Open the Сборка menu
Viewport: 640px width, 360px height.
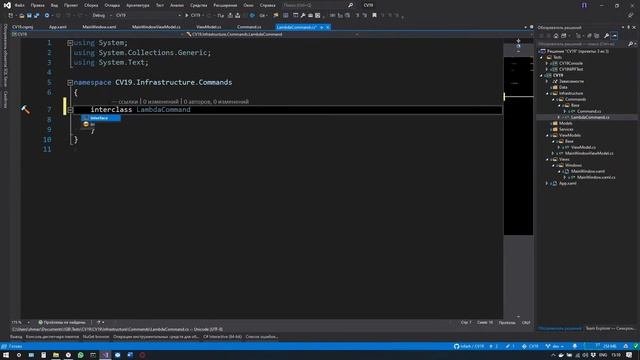point(91,5)
